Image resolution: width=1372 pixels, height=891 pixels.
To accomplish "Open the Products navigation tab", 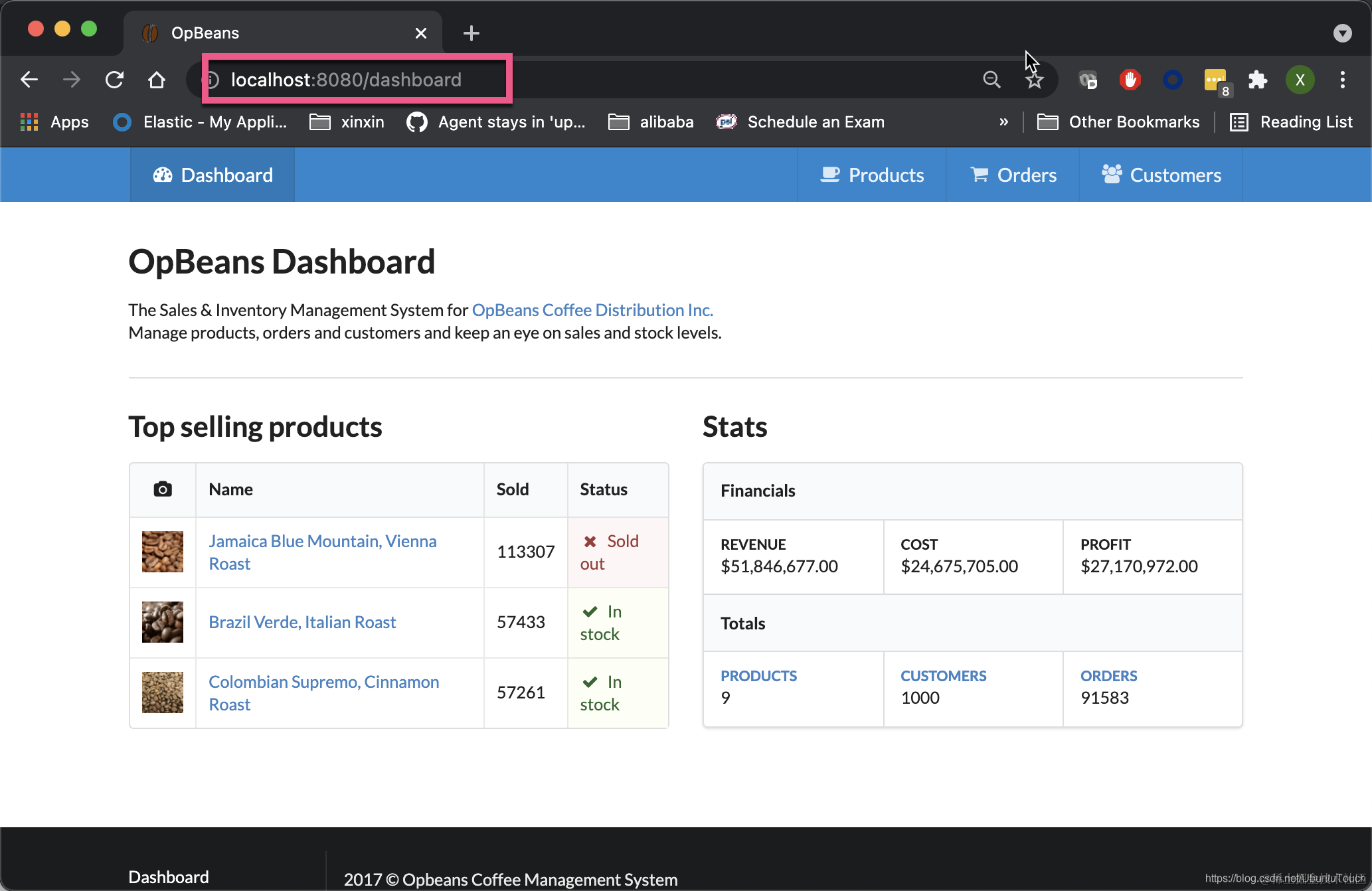I will (x=872, y=175).
